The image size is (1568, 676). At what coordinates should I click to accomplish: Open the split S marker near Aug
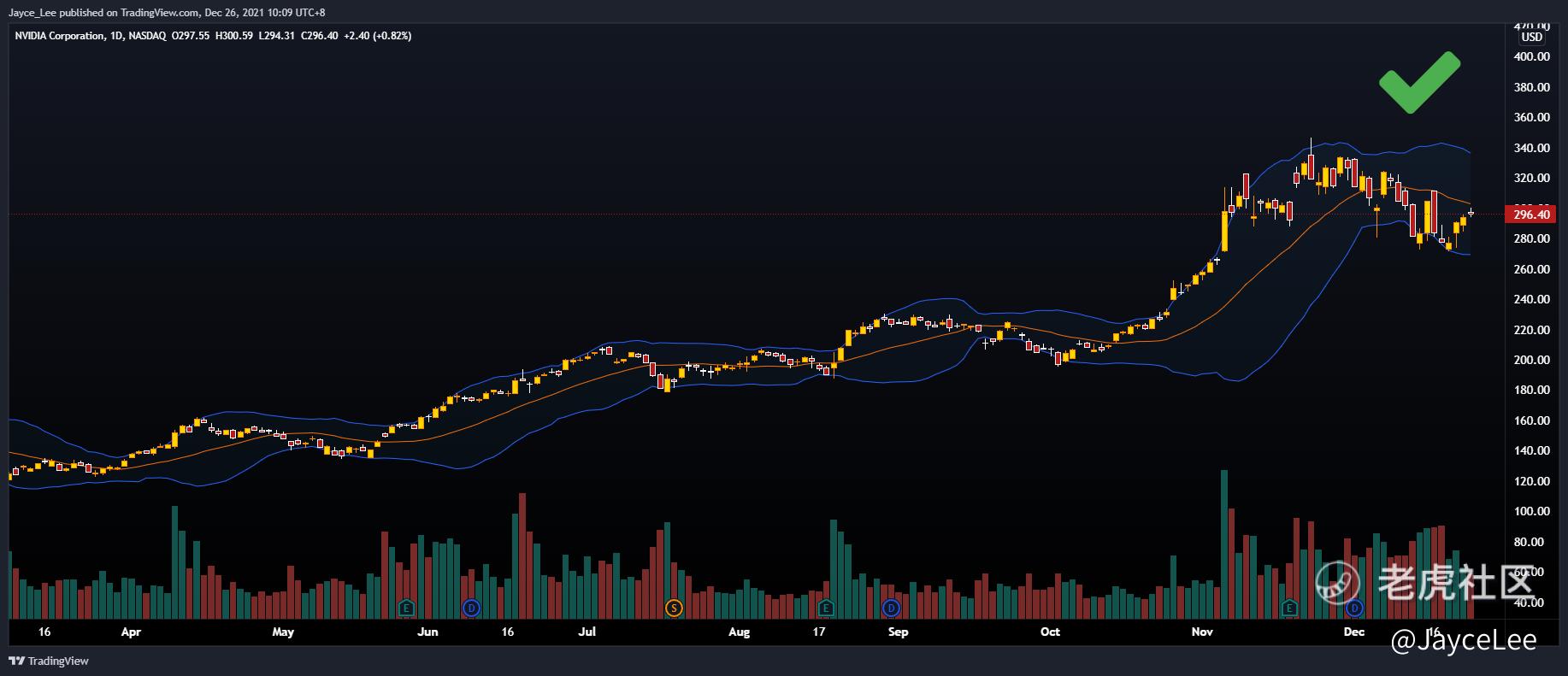pyautogui.click(x=674, y=608)
